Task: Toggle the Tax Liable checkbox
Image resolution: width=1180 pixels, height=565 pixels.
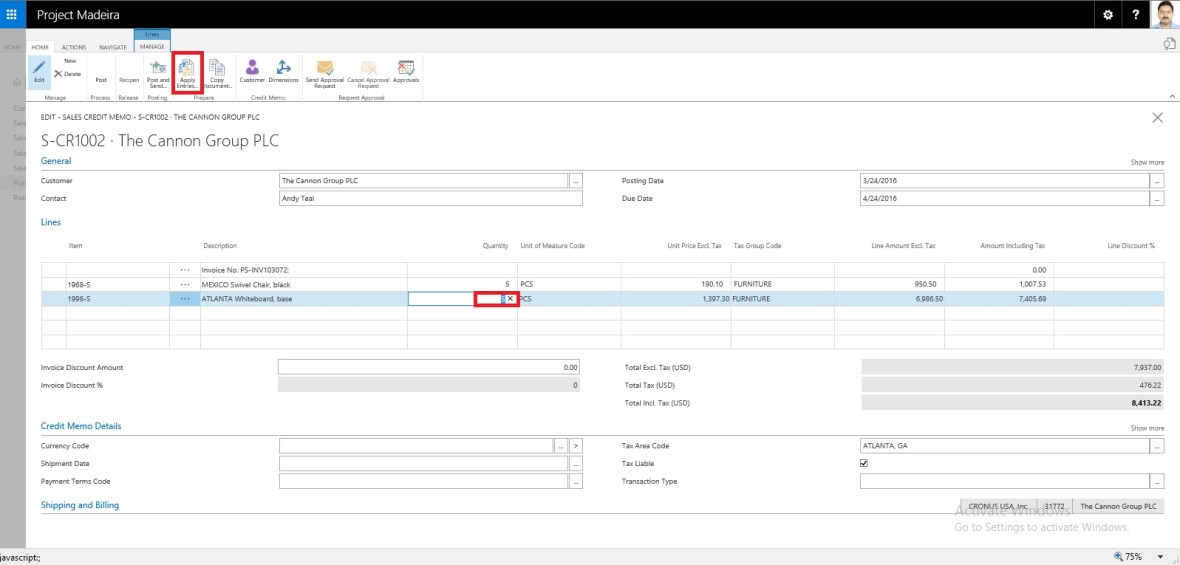Action: click(864, 463)
